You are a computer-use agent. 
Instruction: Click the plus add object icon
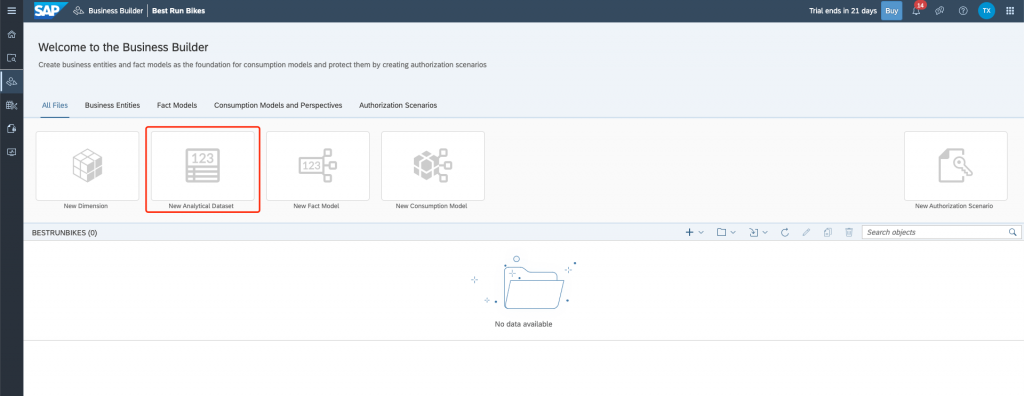pyautogui.click(x=689, y=232)
